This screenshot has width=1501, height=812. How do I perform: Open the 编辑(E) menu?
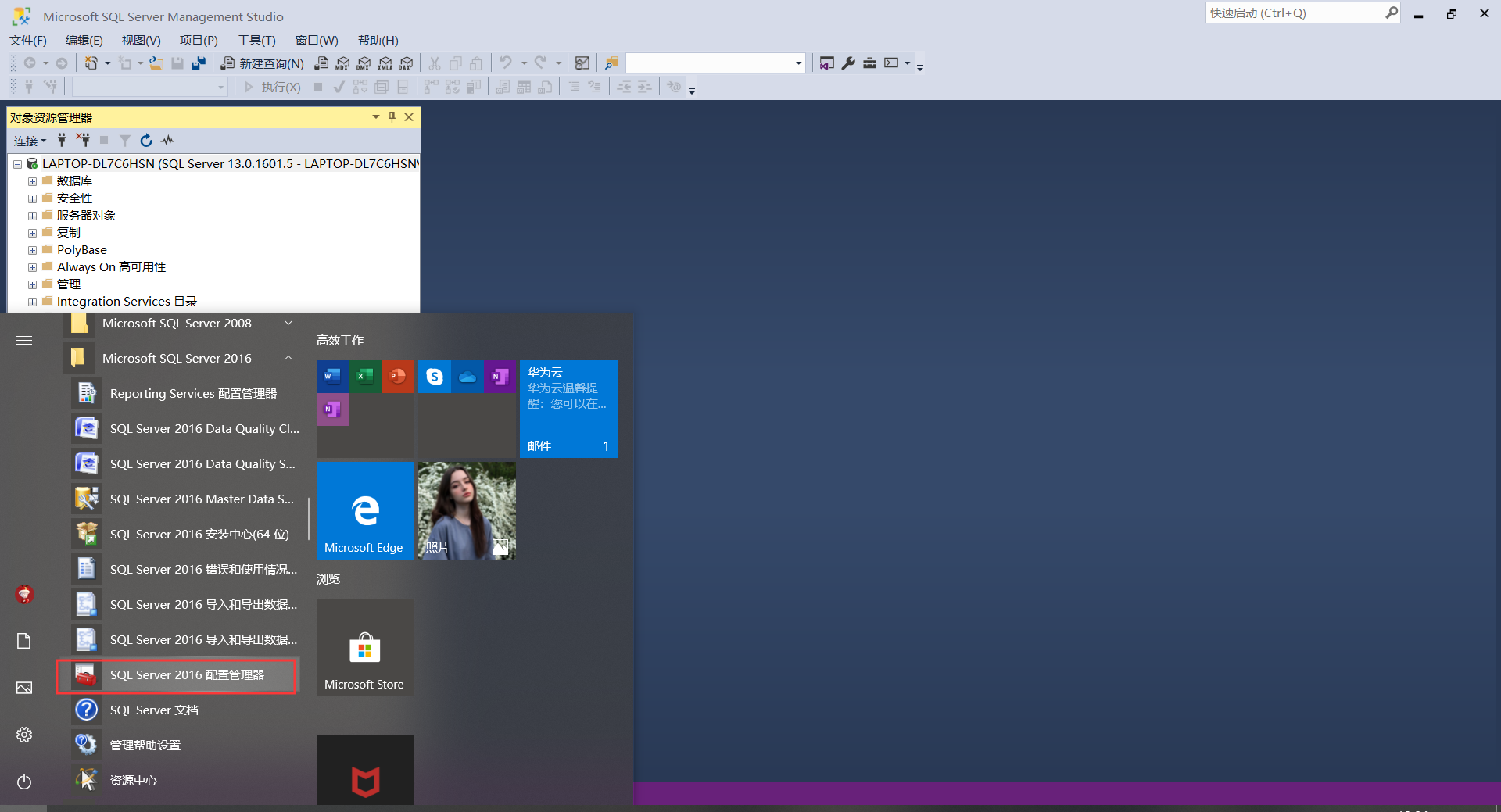click(84, 40)
